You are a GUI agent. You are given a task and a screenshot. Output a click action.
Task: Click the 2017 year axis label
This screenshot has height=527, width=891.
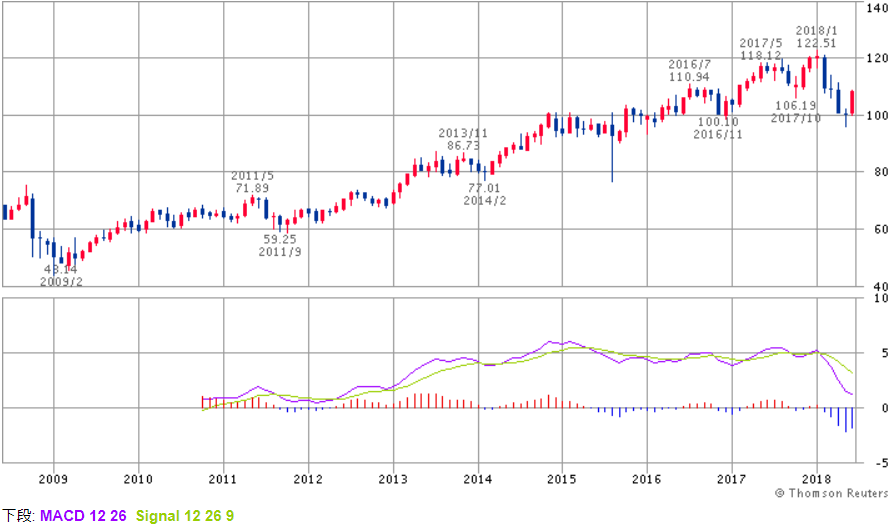(731, 479)
